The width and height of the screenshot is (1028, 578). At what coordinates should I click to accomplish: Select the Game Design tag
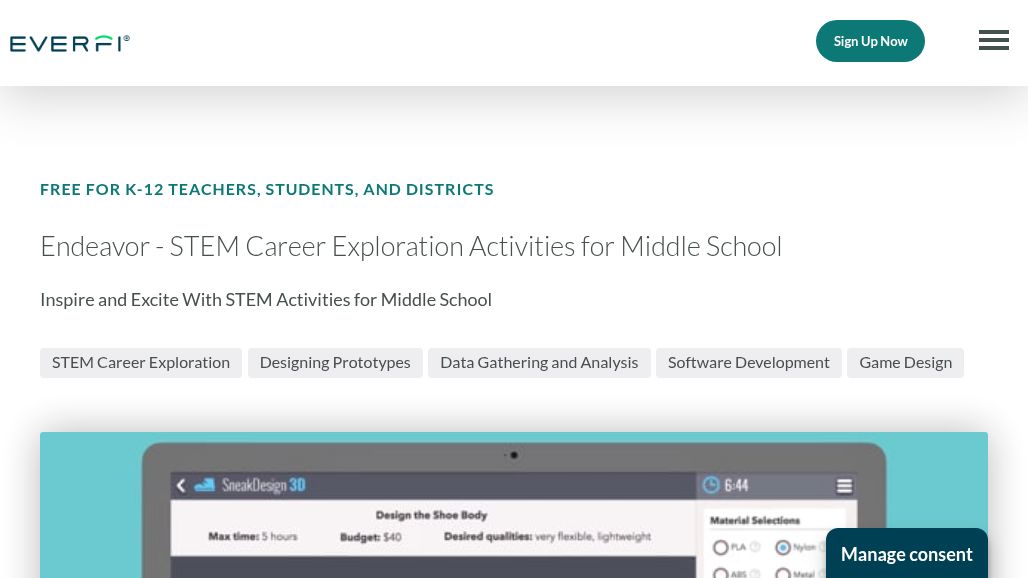coord(905,362)
